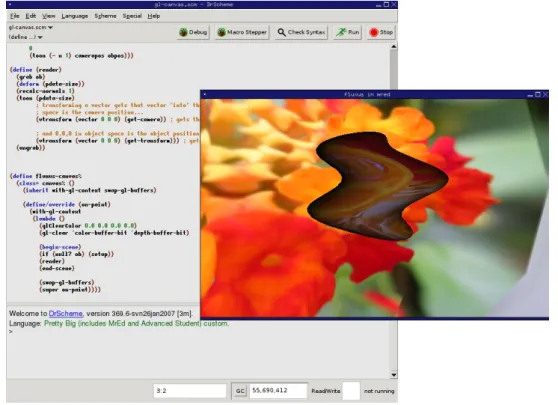Click the (define (render) code line
Viewport: 558px width, 405px height.
[x=36, y=70]
